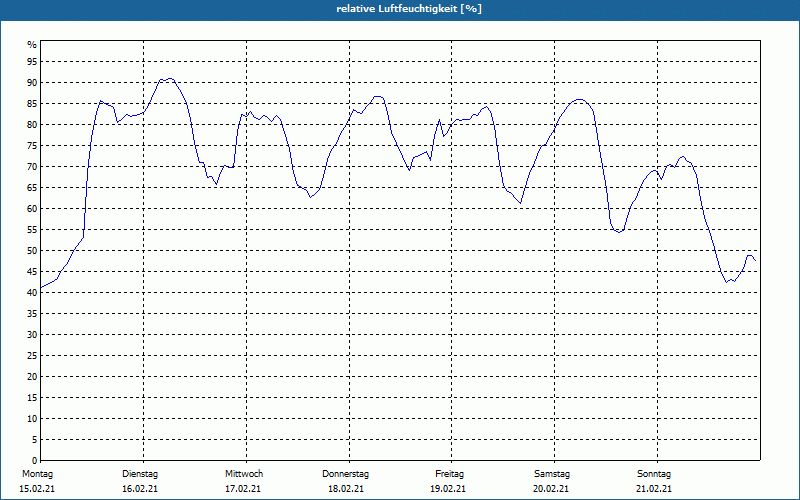
Task: Click the y-axis value 85
Action: [32, 104]
